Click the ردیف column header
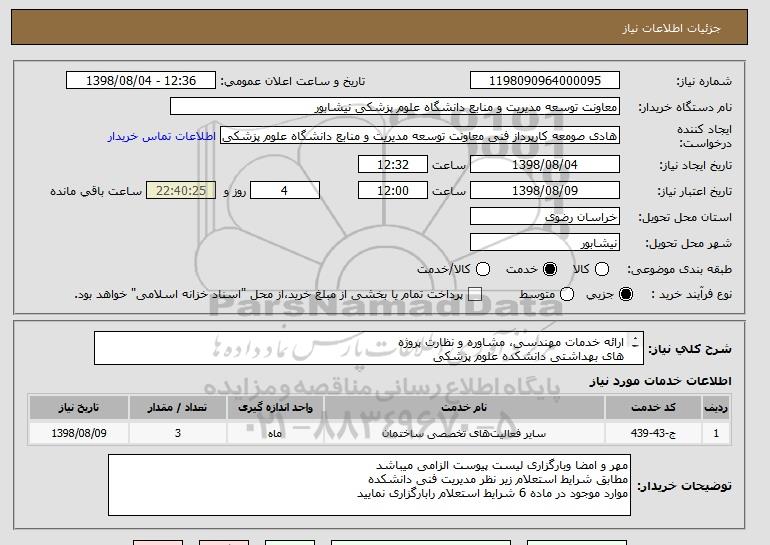The height and width of the screenshot is (545, 770). pyautogui.click(x=716, y=408)
